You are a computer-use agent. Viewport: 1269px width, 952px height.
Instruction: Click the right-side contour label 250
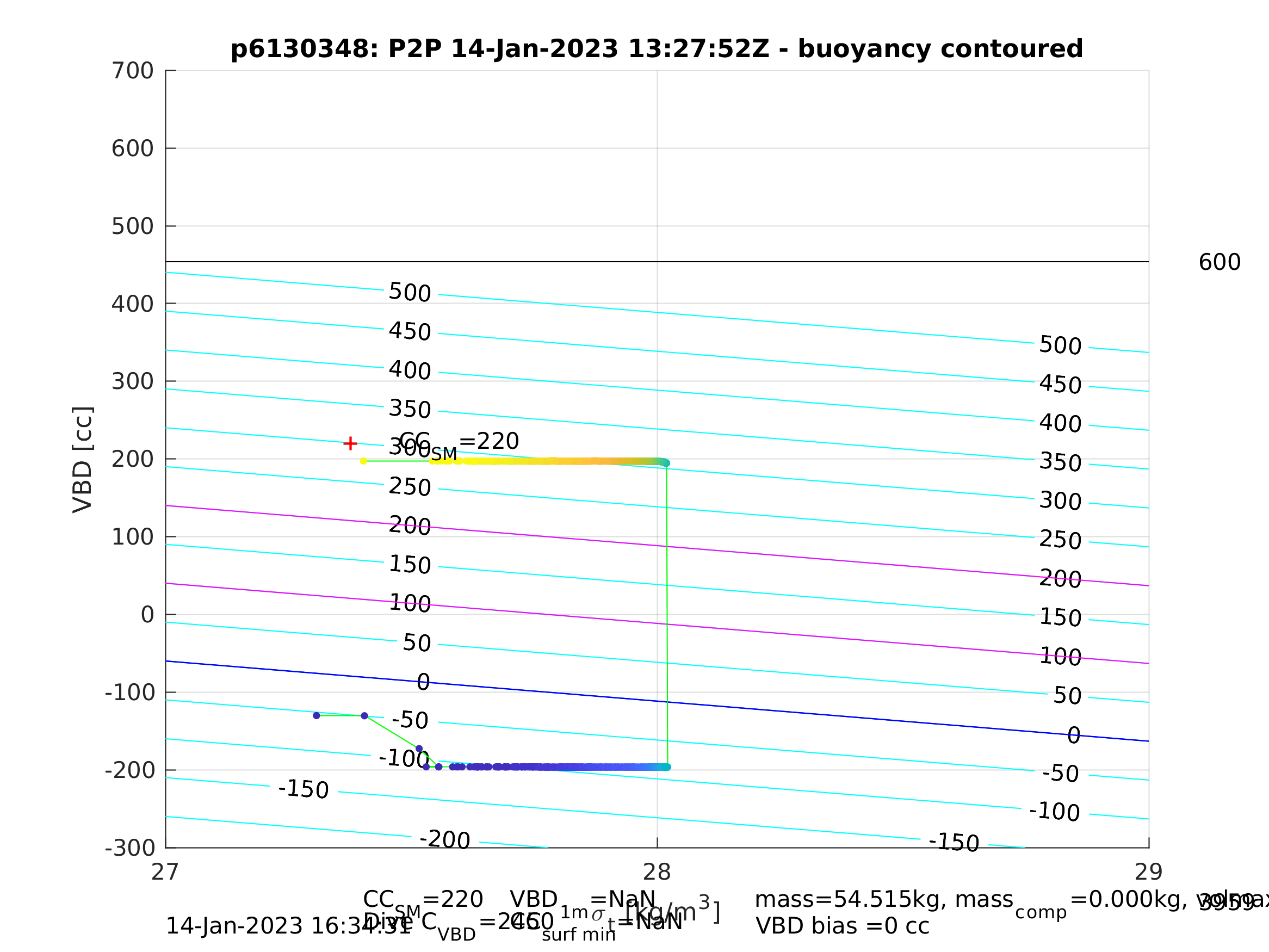point(1060,540)
